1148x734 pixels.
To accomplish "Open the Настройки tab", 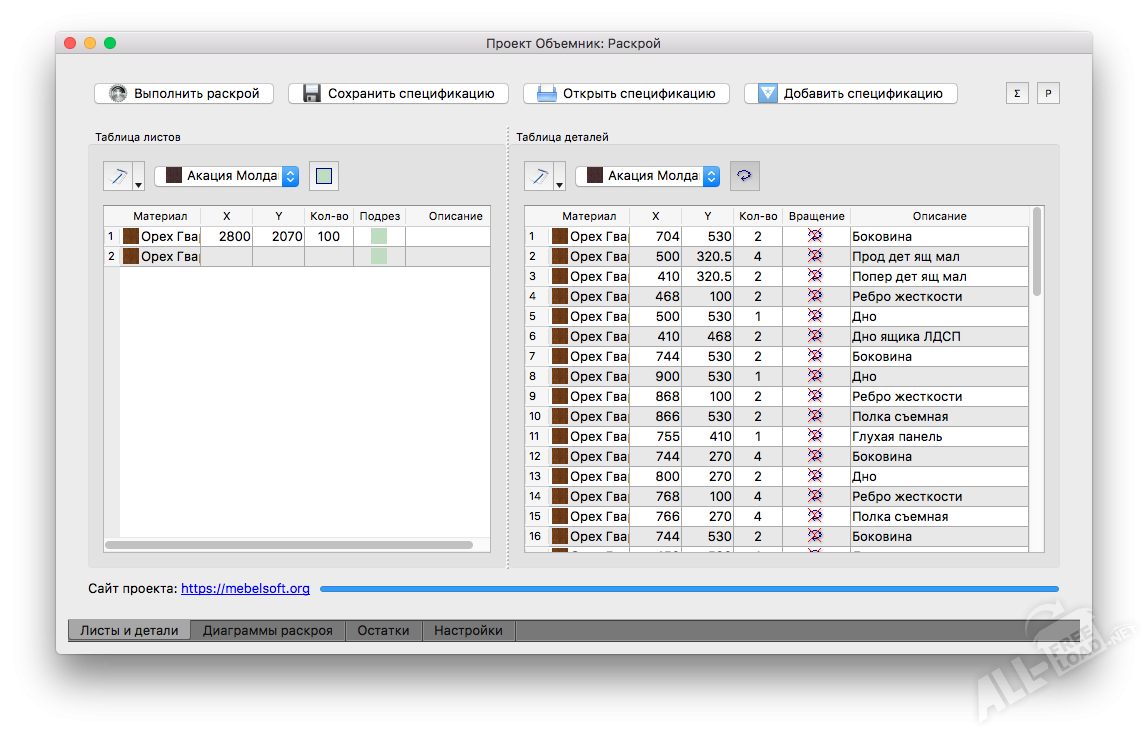I will [468, 631].
